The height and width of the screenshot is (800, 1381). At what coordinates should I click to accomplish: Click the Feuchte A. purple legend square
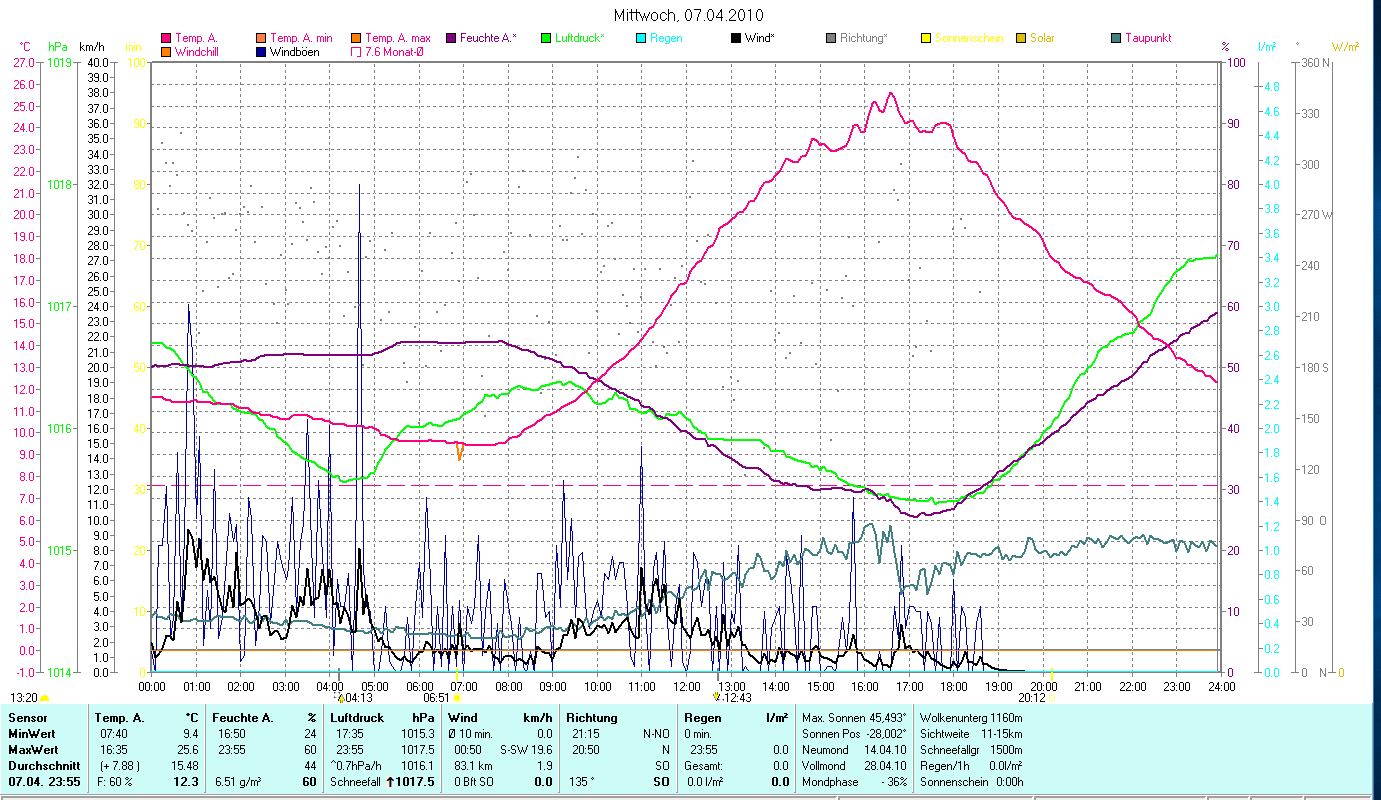point(451,38)
